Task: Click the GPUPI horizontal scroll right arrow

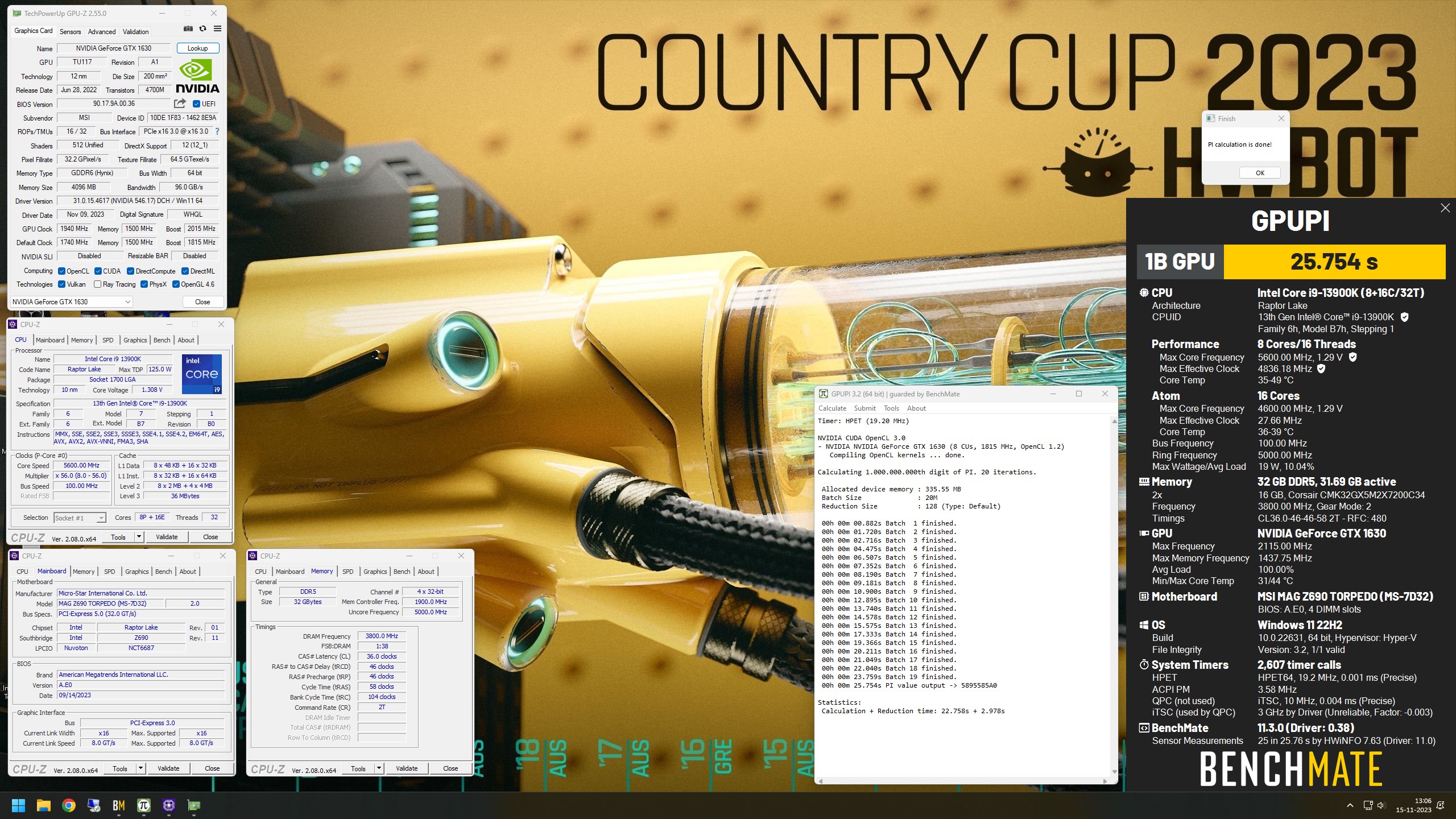Action: tap(1105, 781)
